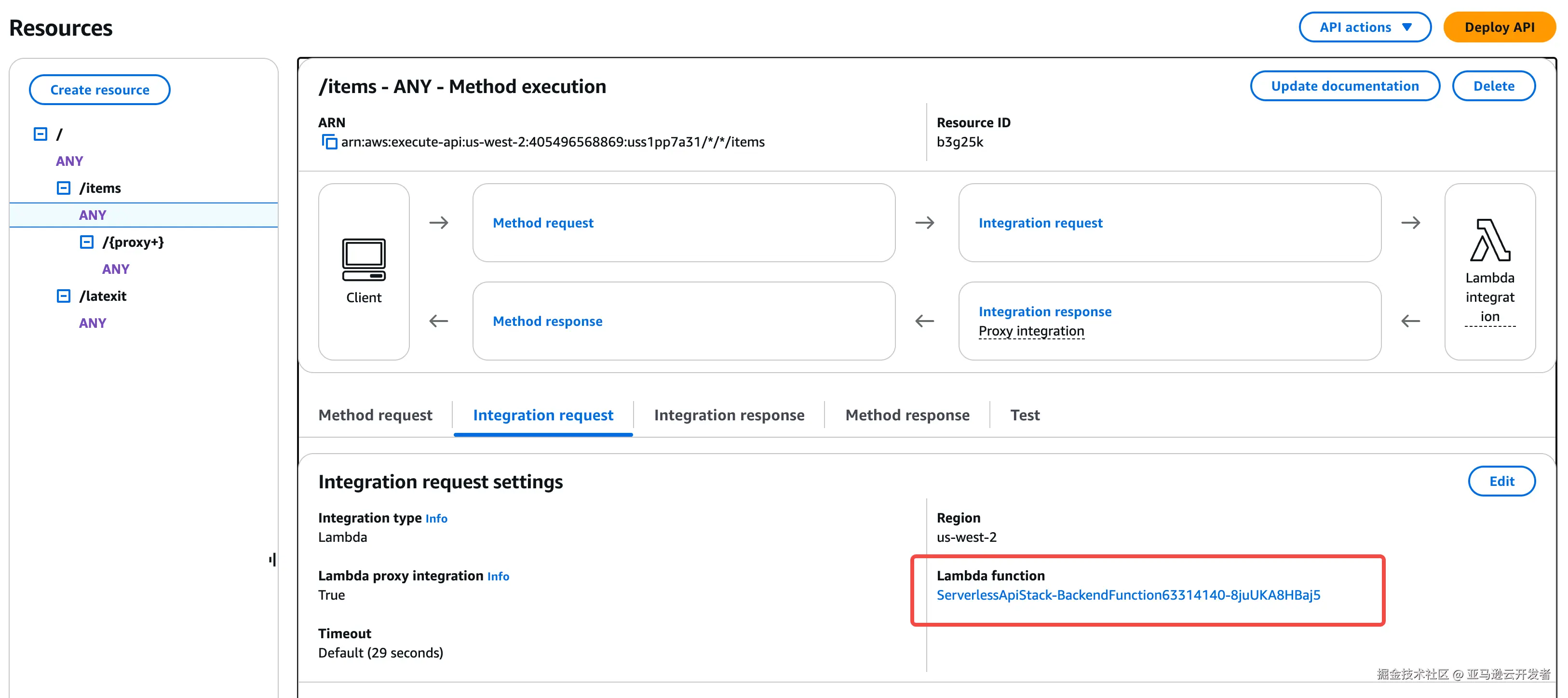Switch to the Method response tab
Image resolution: width=1568 pixels, height=698 pixels.
point(907,415)
